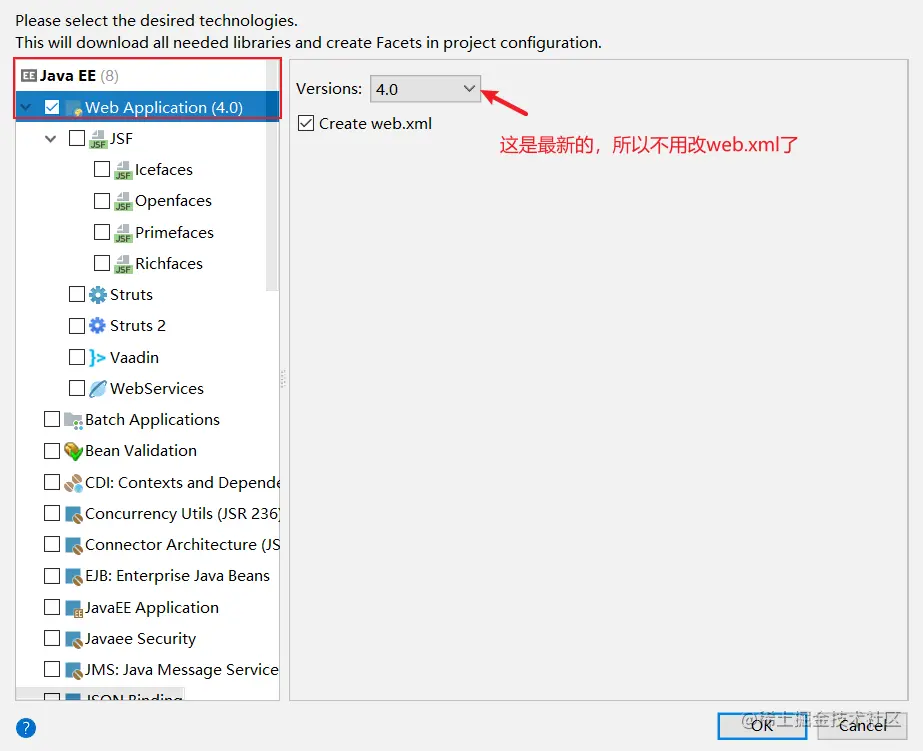
Task: Click the Vaadin logo icon
Action: tap(98, 357)
